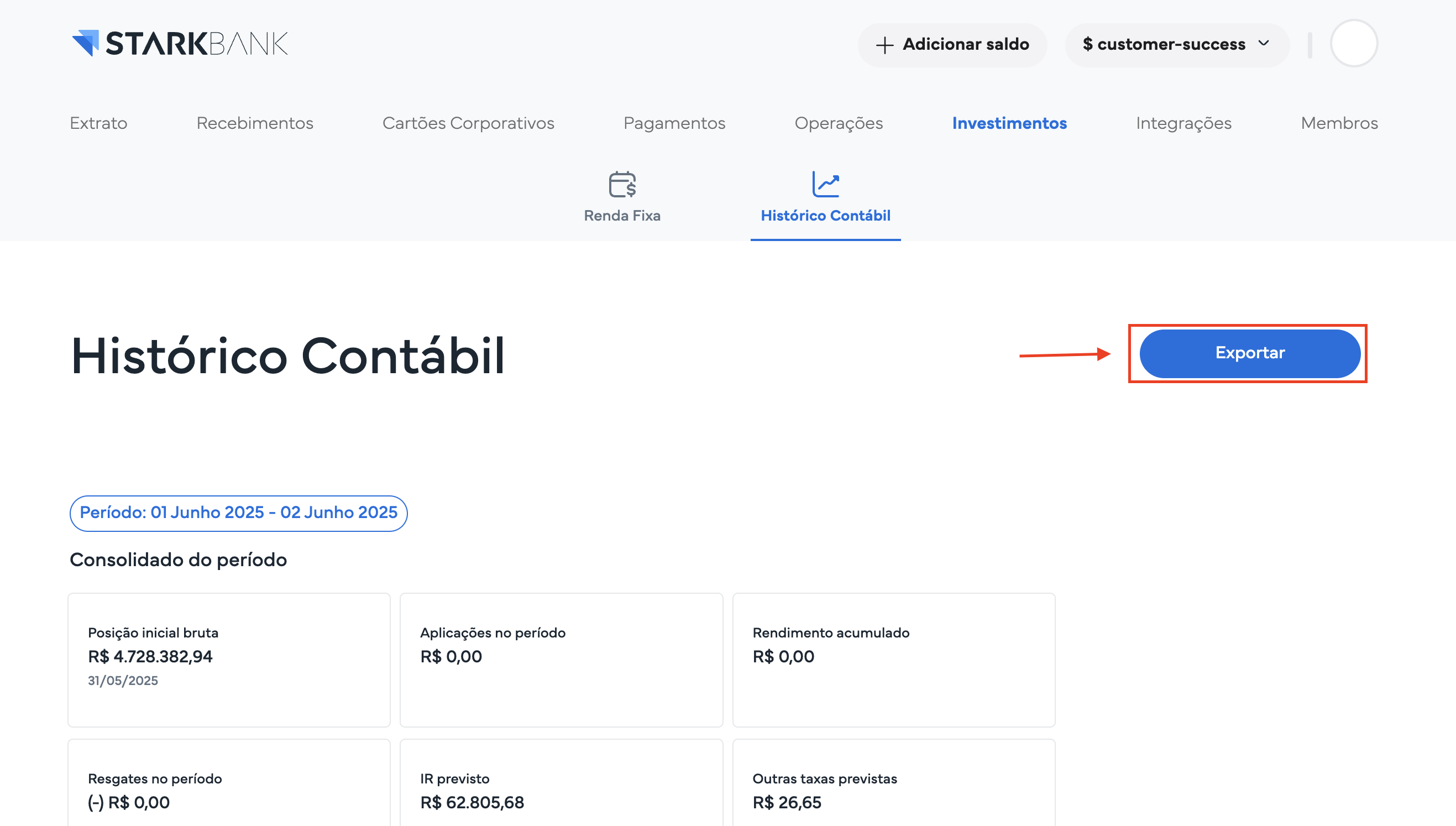The height and width of the screenshot is (826, 1456).
Task: Click the Aplicações no período card
Action: 561,660
